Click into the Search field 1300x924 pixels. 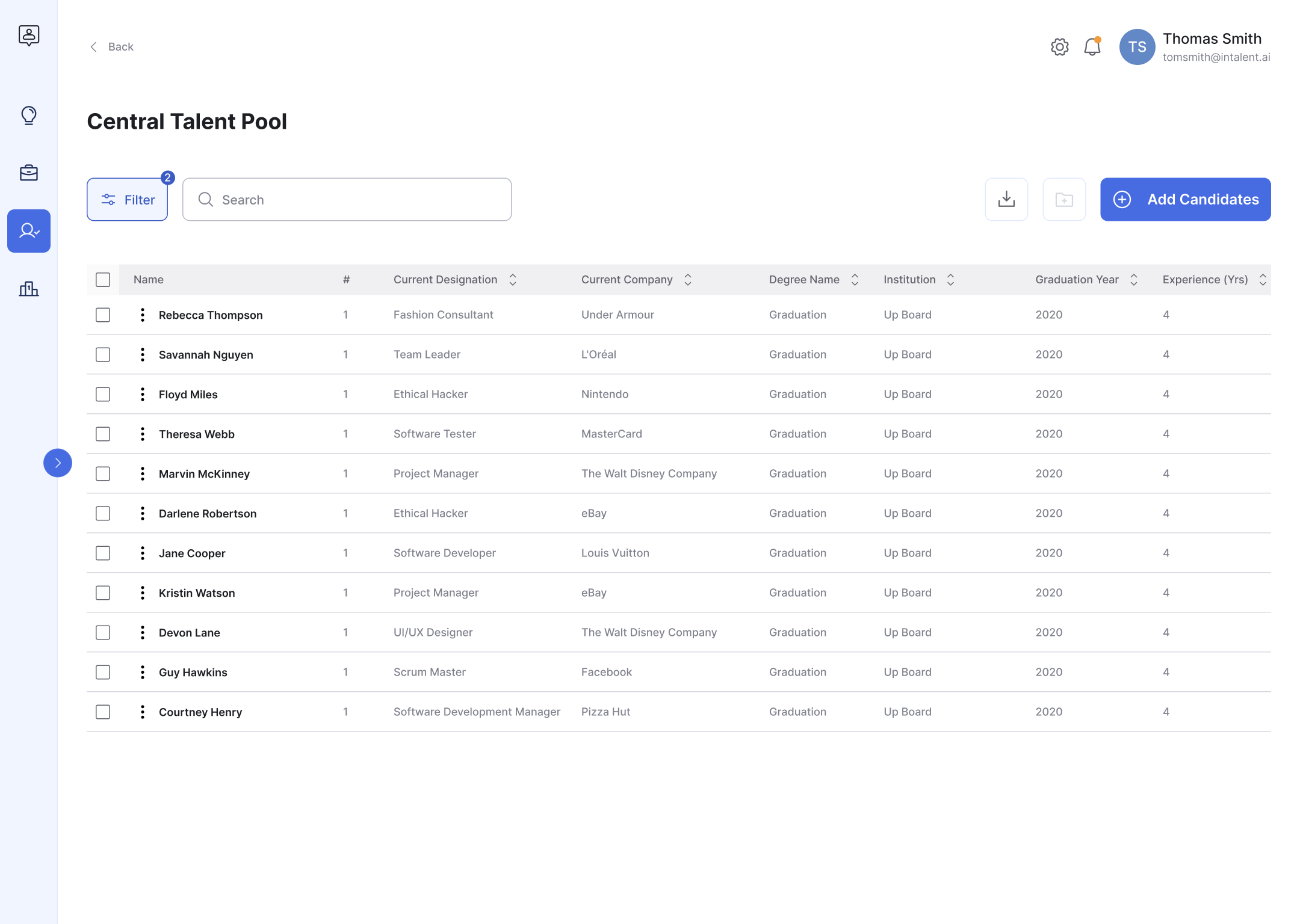(347, 199)
